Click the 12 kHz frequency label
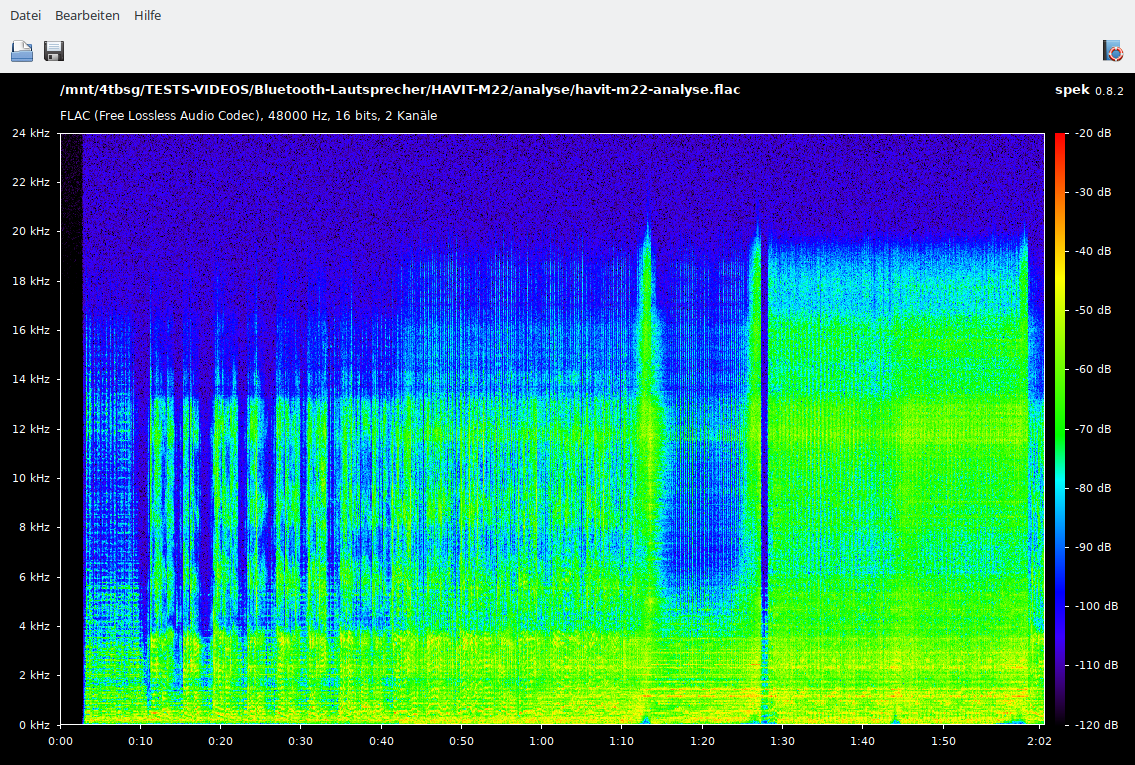The width and height of the screenshot is (1135, 765). [x=30, y=428]
